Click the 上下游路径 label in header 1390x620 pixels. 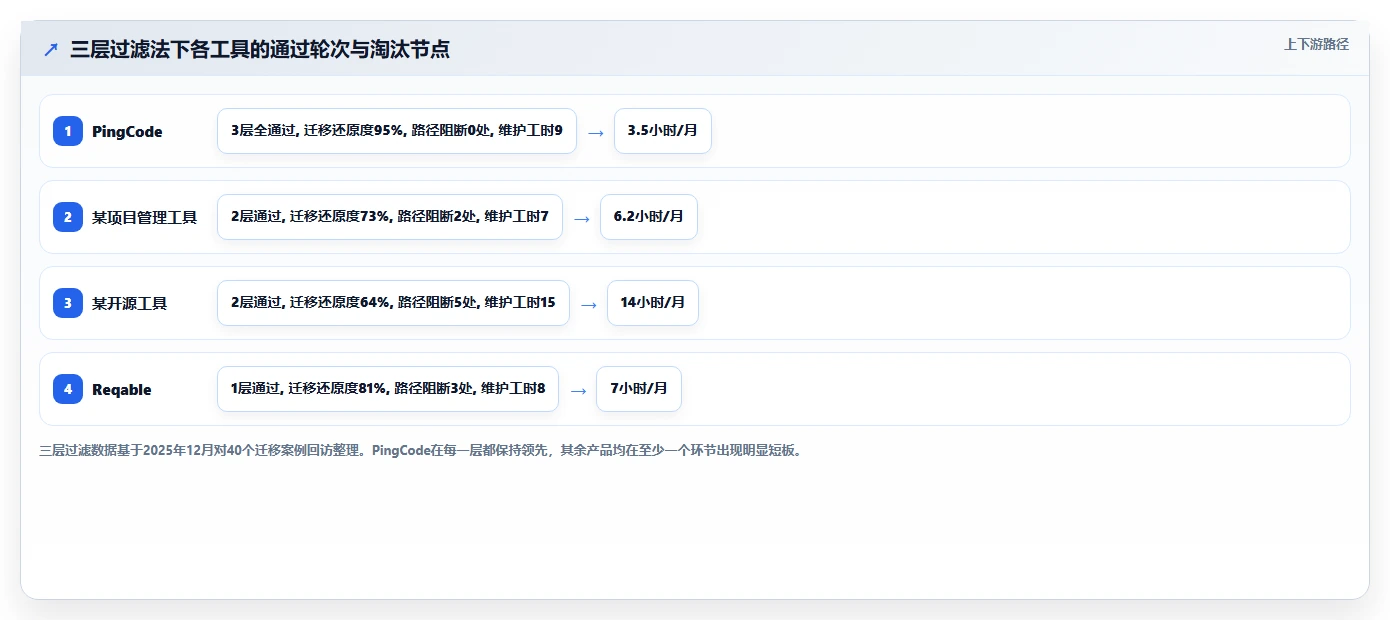1316,44
